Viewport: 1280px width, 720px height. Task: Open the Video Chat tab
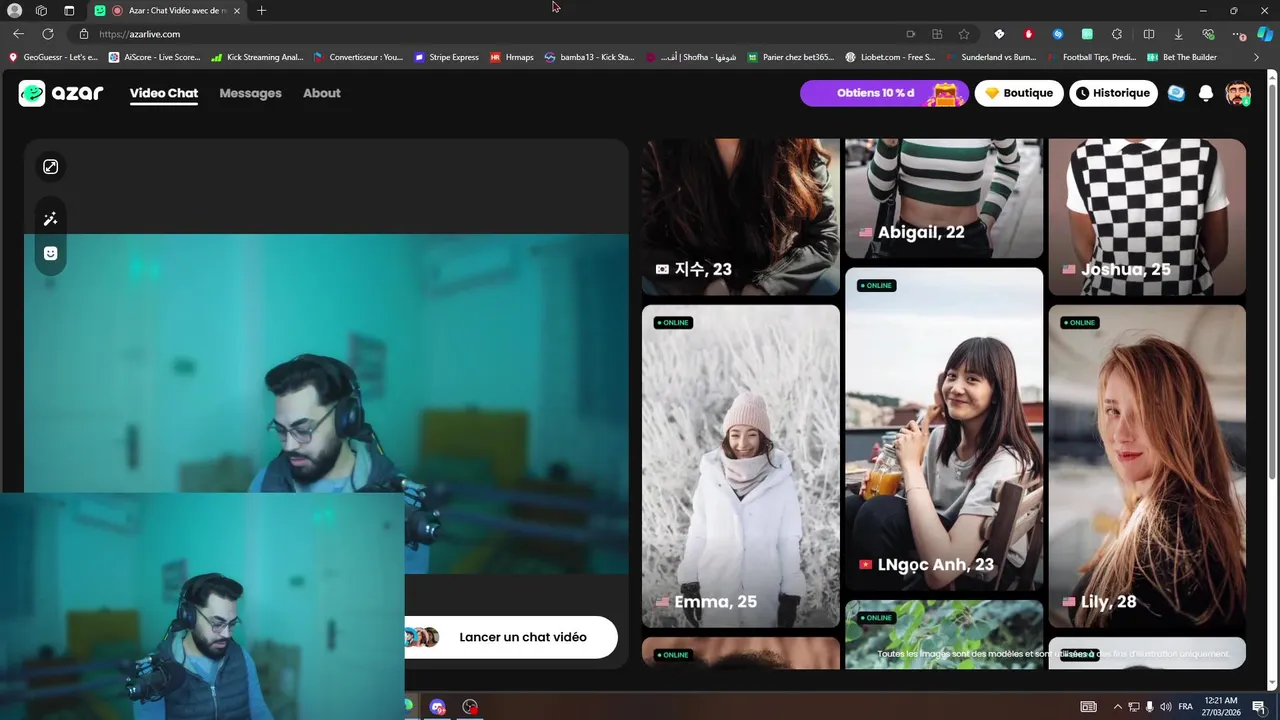[164, 93]
